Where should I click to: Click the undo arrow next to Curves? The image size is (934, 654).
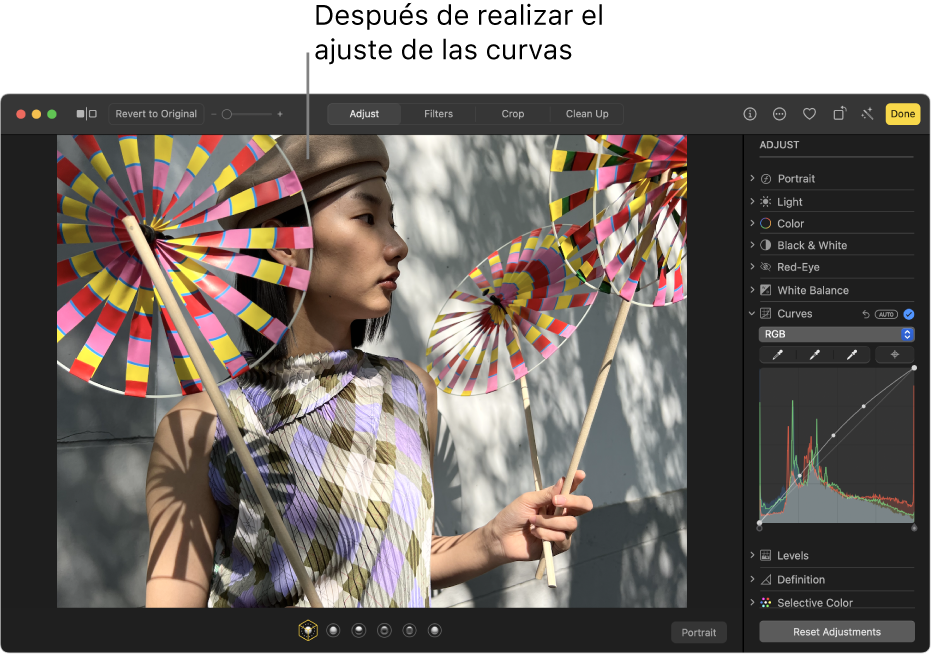tap(866, 314)
